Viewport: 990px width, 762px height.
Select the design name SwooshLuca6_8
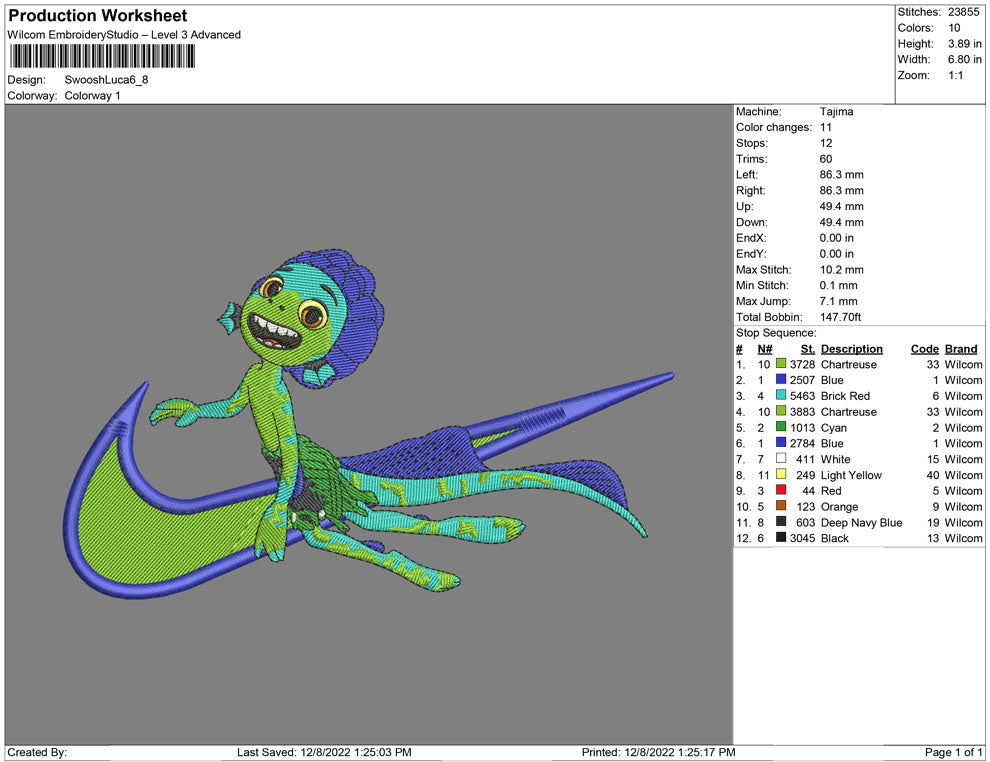(x=106, y=80)
